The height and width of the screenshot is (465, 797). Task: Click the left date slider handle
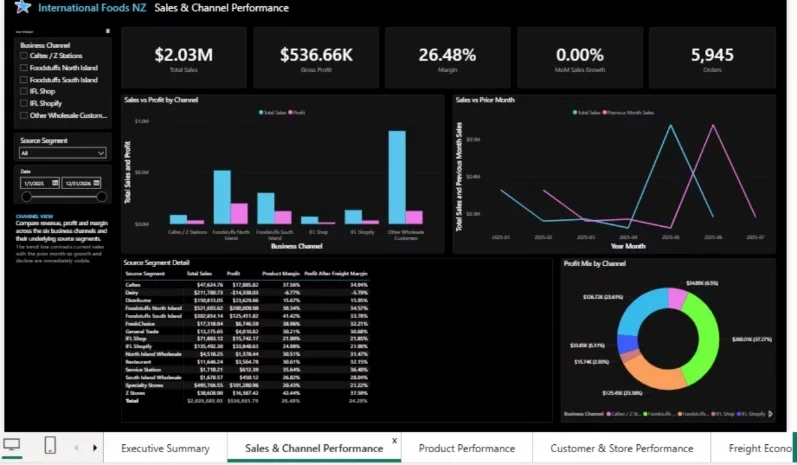point(26,197)
